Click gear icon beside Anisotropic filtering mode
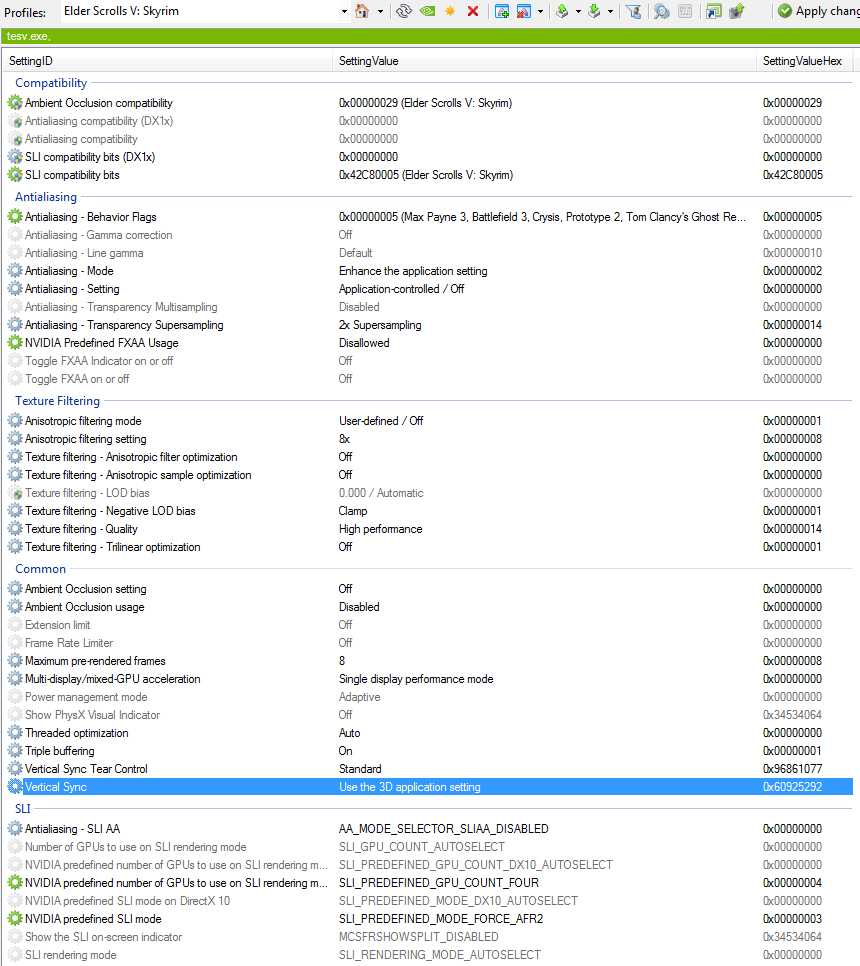Image resolution: width=860 pixels, height=966 pixels. 15,421
